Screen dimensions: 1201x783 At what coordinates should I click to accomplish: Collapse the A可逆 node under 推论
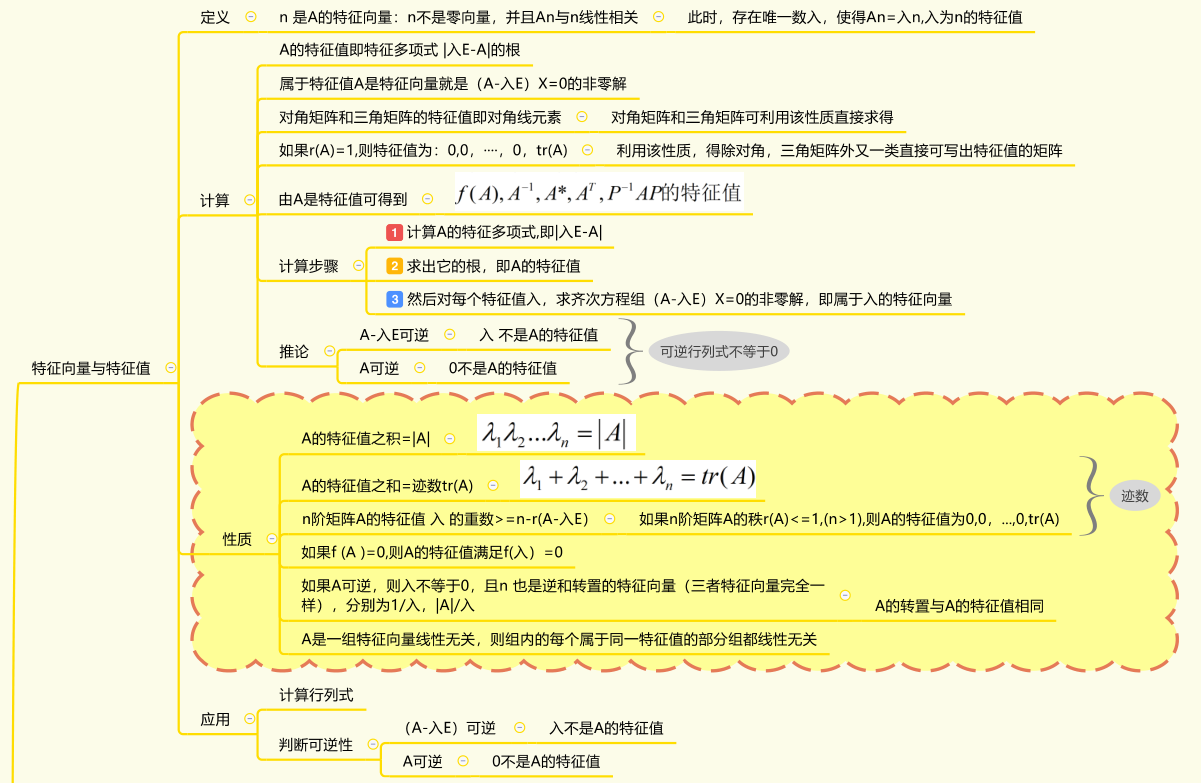pyautogui.click(x=419, y=368)
